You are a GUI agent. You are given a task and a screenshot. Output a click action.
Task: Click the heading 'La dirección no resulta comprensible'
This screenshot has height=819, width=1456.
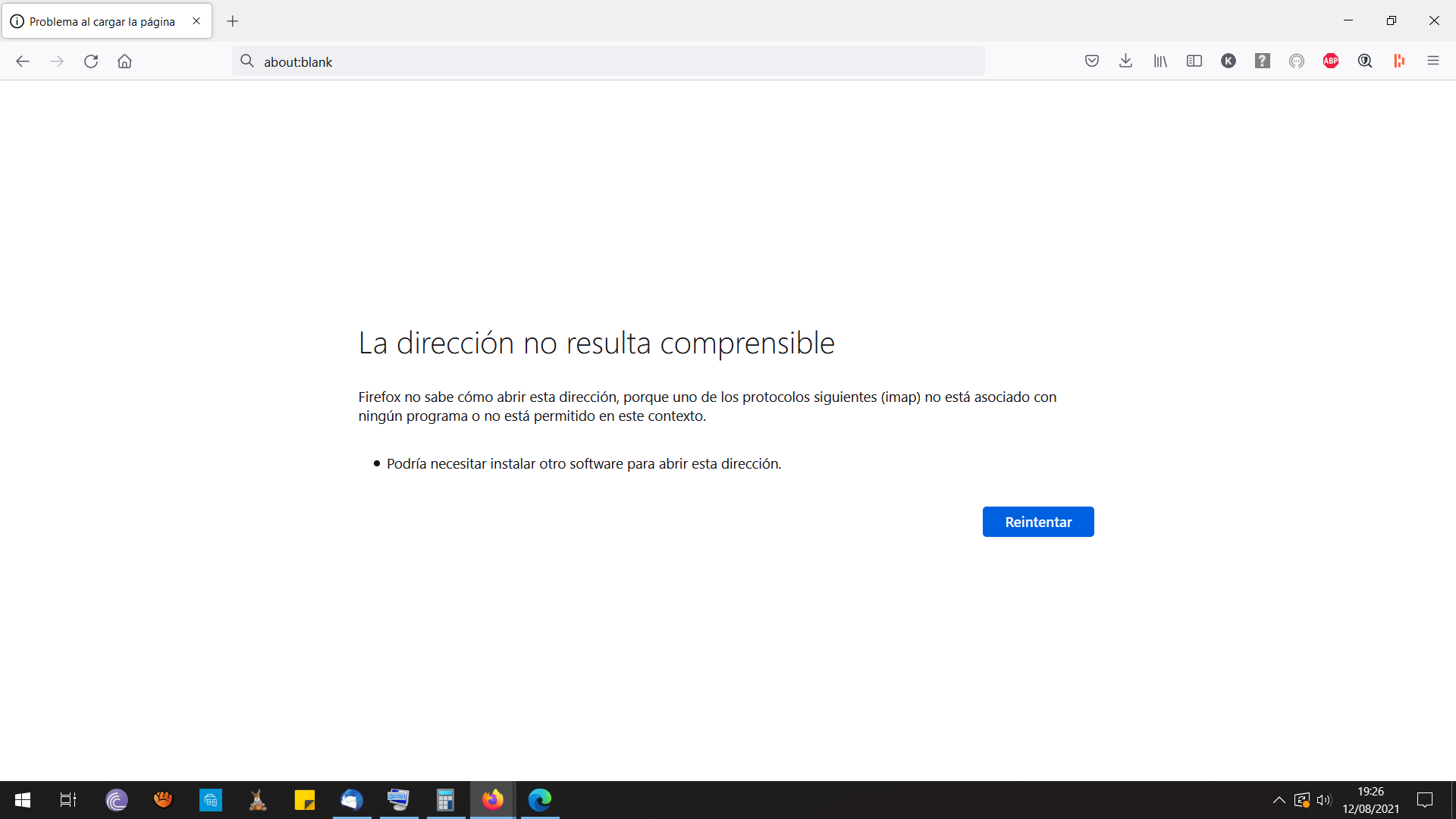tap(596, 343)
